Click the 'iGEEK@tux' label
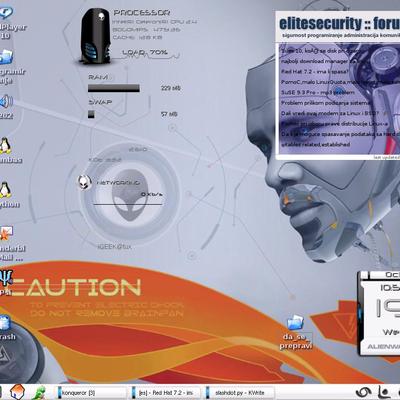400x400 pixels. (x=114, y=247)
